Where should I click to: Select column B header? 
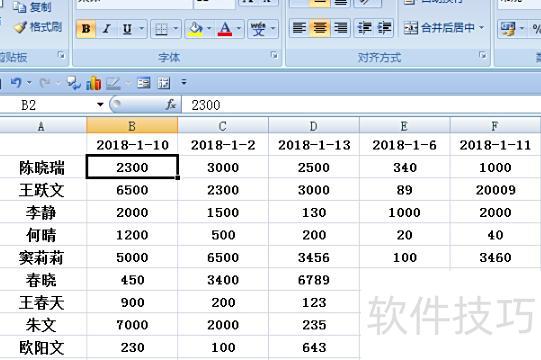(x=132, y=126)
